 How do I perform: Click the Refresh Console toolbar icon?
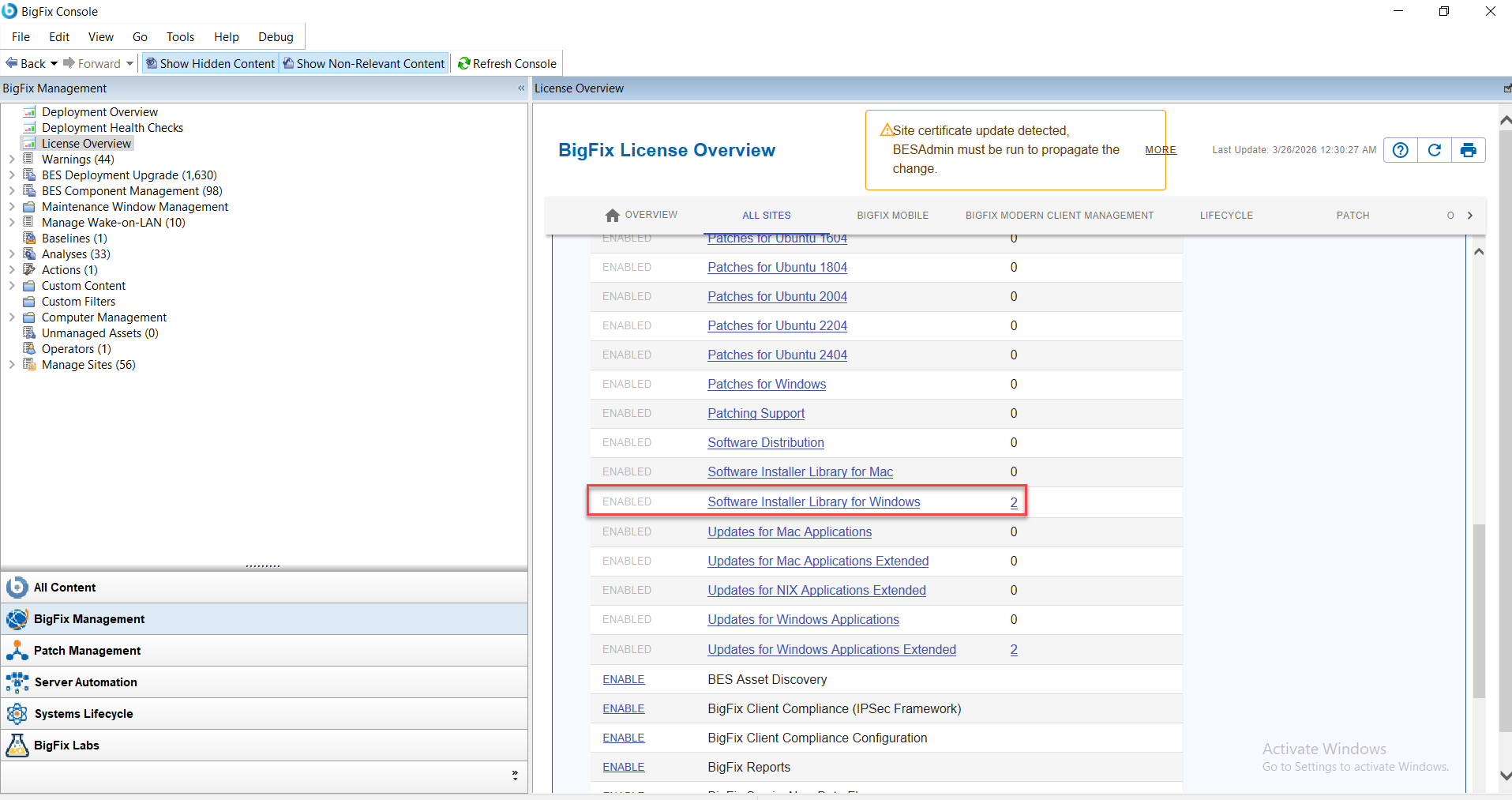pyautogui.click(x=464, y=63)
